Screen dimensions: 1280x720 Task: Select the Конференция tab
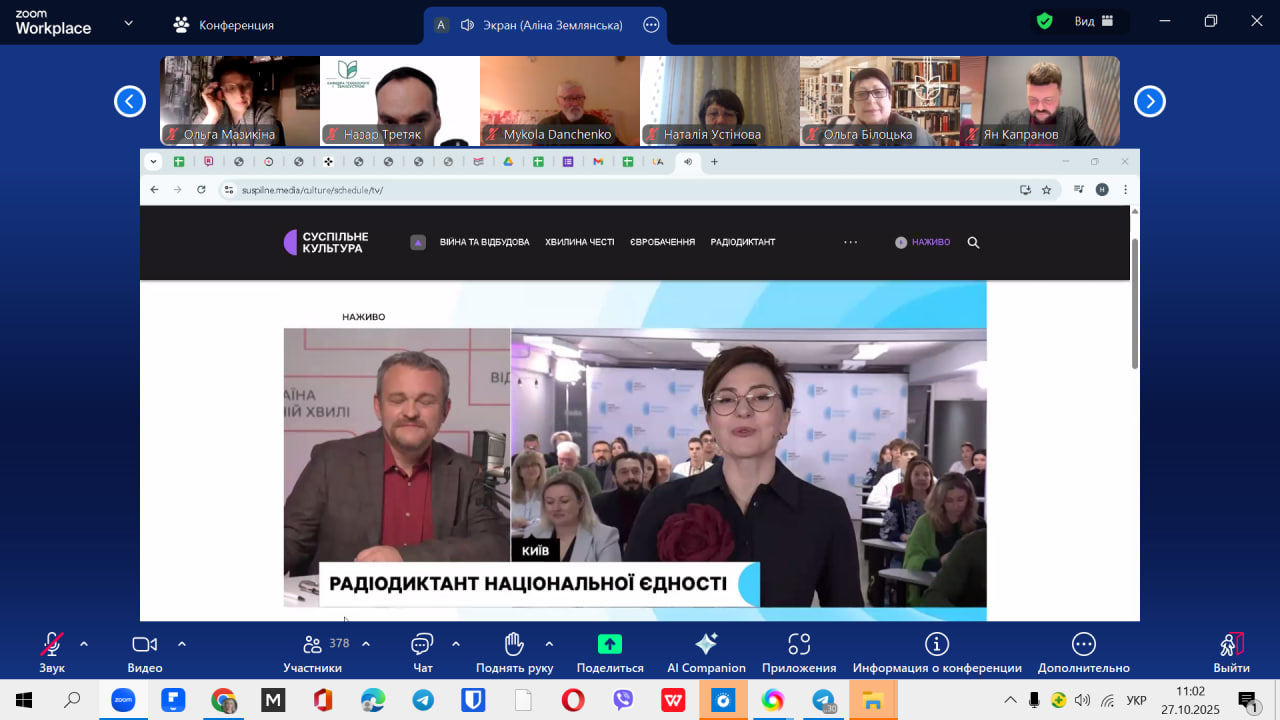[223, 25]
